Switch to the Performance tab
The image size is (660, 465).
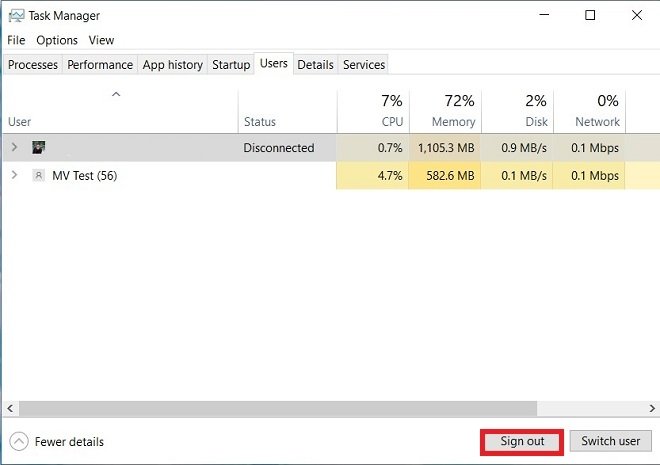click(x=100, y=64)
